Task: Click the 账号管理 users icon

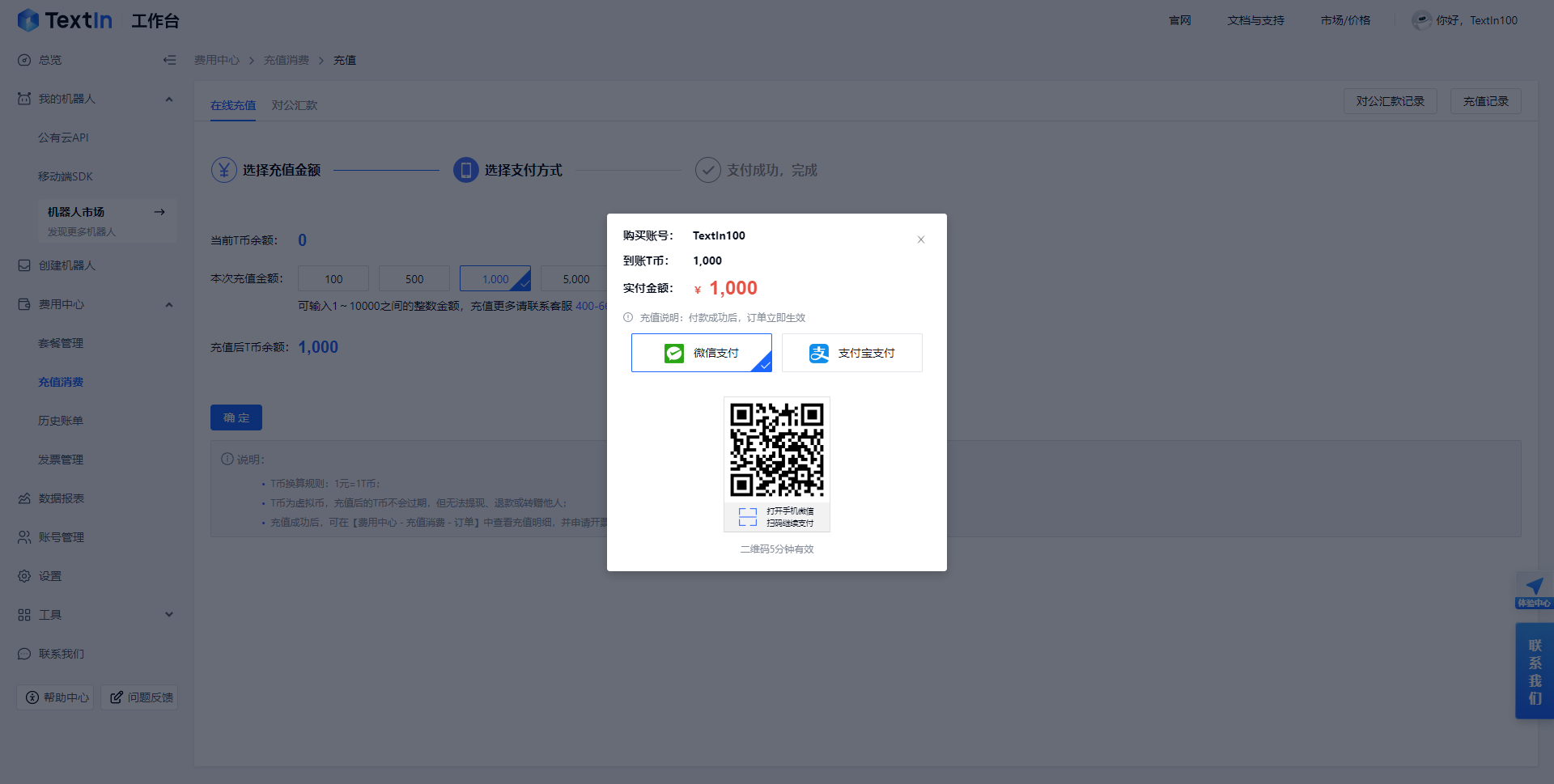Action: pos(24,537)
